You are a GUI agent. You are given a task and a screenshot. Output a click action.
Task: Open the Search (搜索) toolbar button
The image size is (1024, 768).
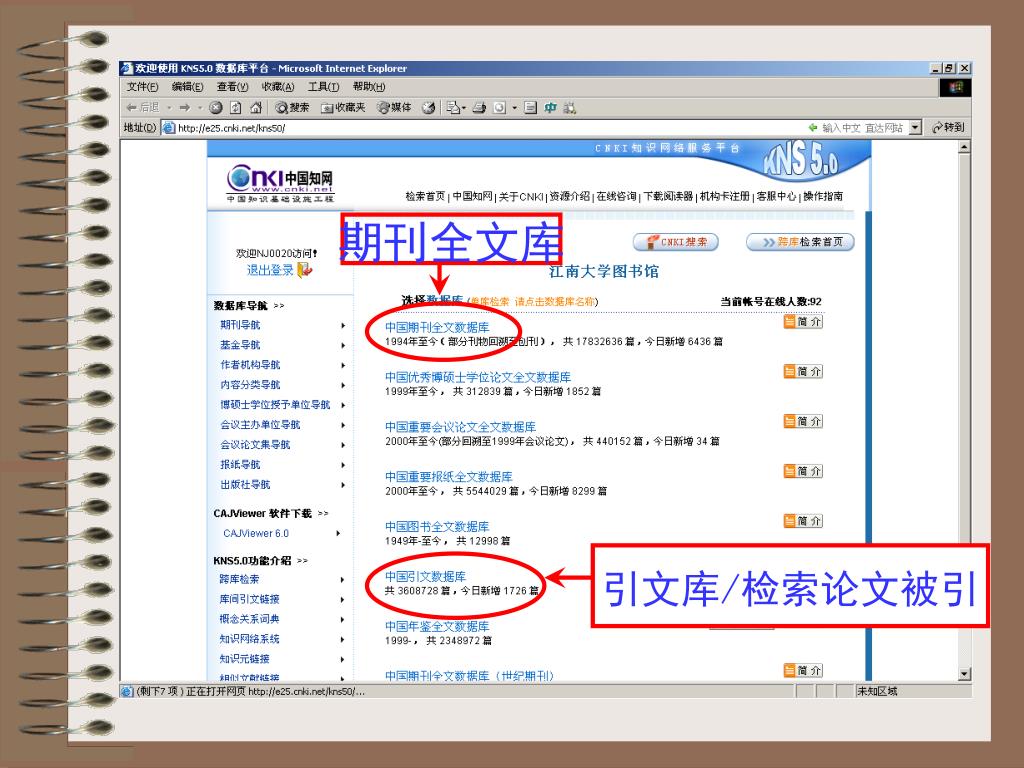pyautogui.click(x=292, y=108)
